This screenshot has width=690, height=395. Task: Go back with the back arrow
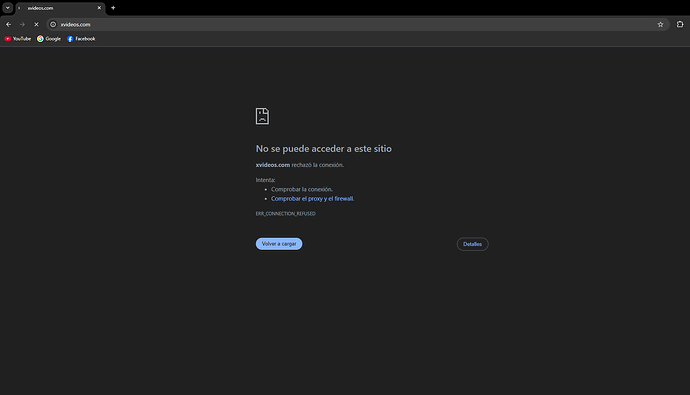pyautogui.click(x=8, y=25)
